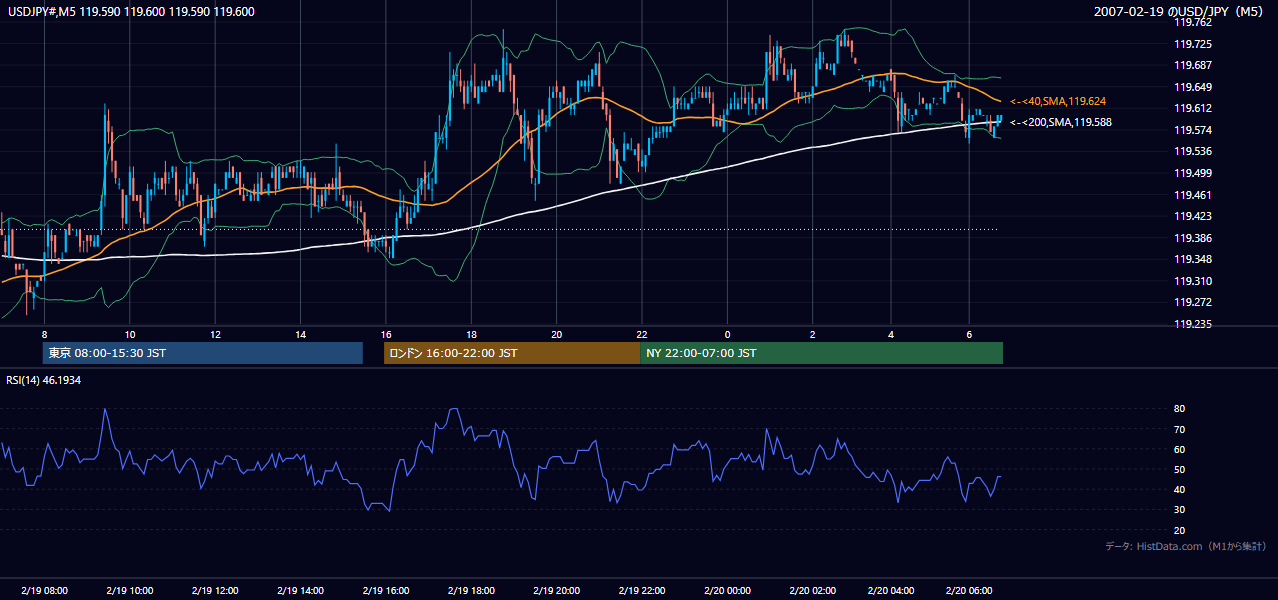
Task: Click RSI scale value 50
Action: (x=1180, y=469)
